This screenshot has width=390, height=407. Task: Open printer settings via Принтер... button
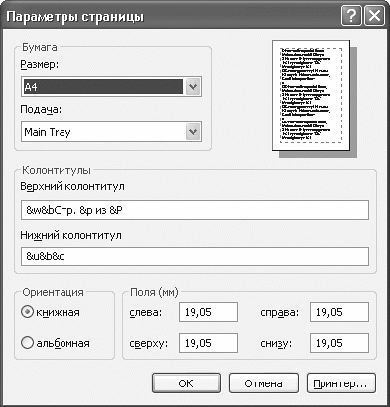(341, 383)
